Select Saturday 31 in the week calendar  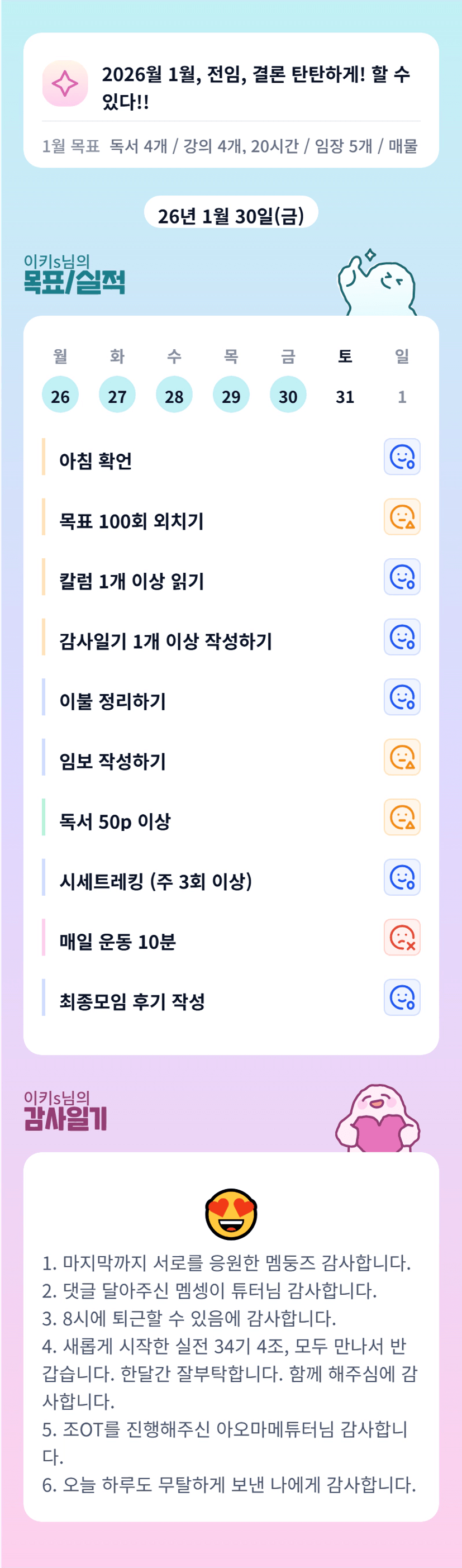(345, 396)
